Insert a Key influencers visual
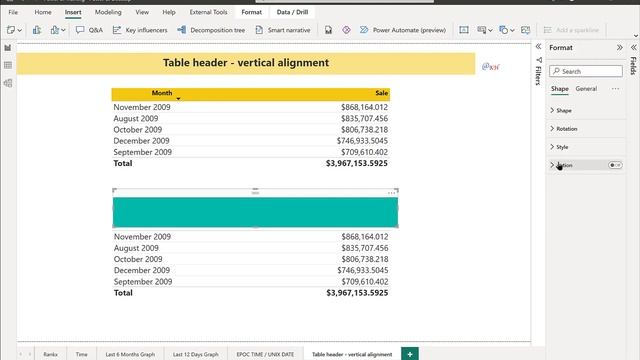640x360 pixels. click(140, 30)
